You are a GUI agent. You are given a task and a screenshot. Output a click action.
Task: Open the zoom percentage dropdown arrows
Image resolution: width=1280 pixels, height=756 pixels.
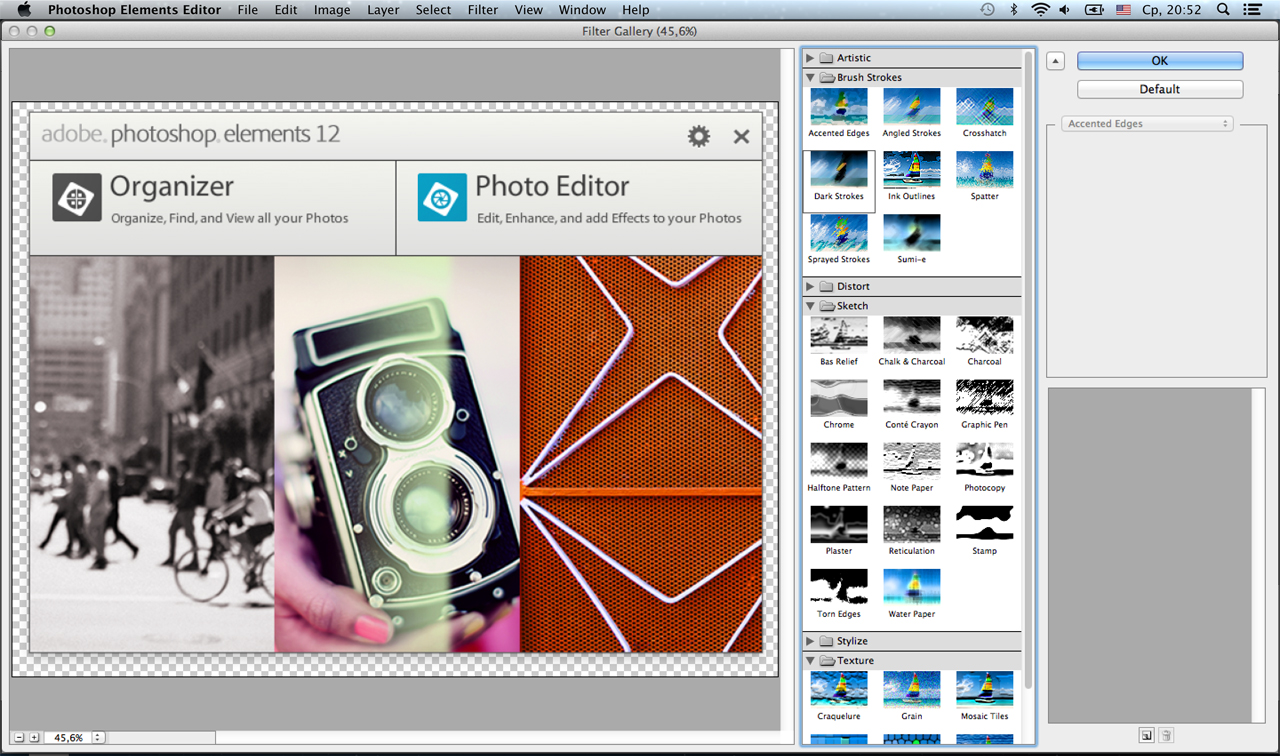pos(98,737)
